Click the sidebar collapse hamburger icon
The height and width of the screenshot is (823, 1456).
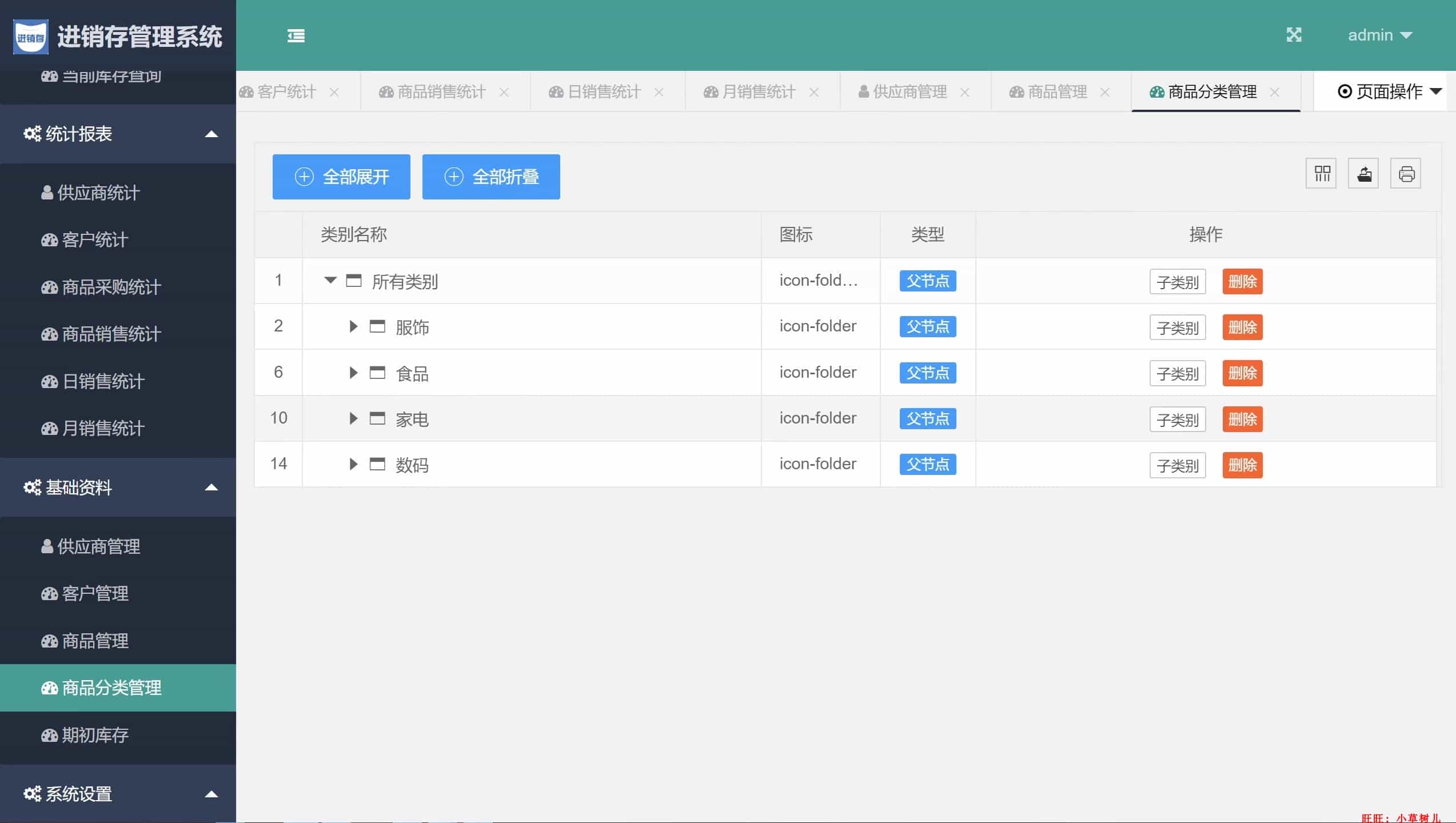click(296, 36)
